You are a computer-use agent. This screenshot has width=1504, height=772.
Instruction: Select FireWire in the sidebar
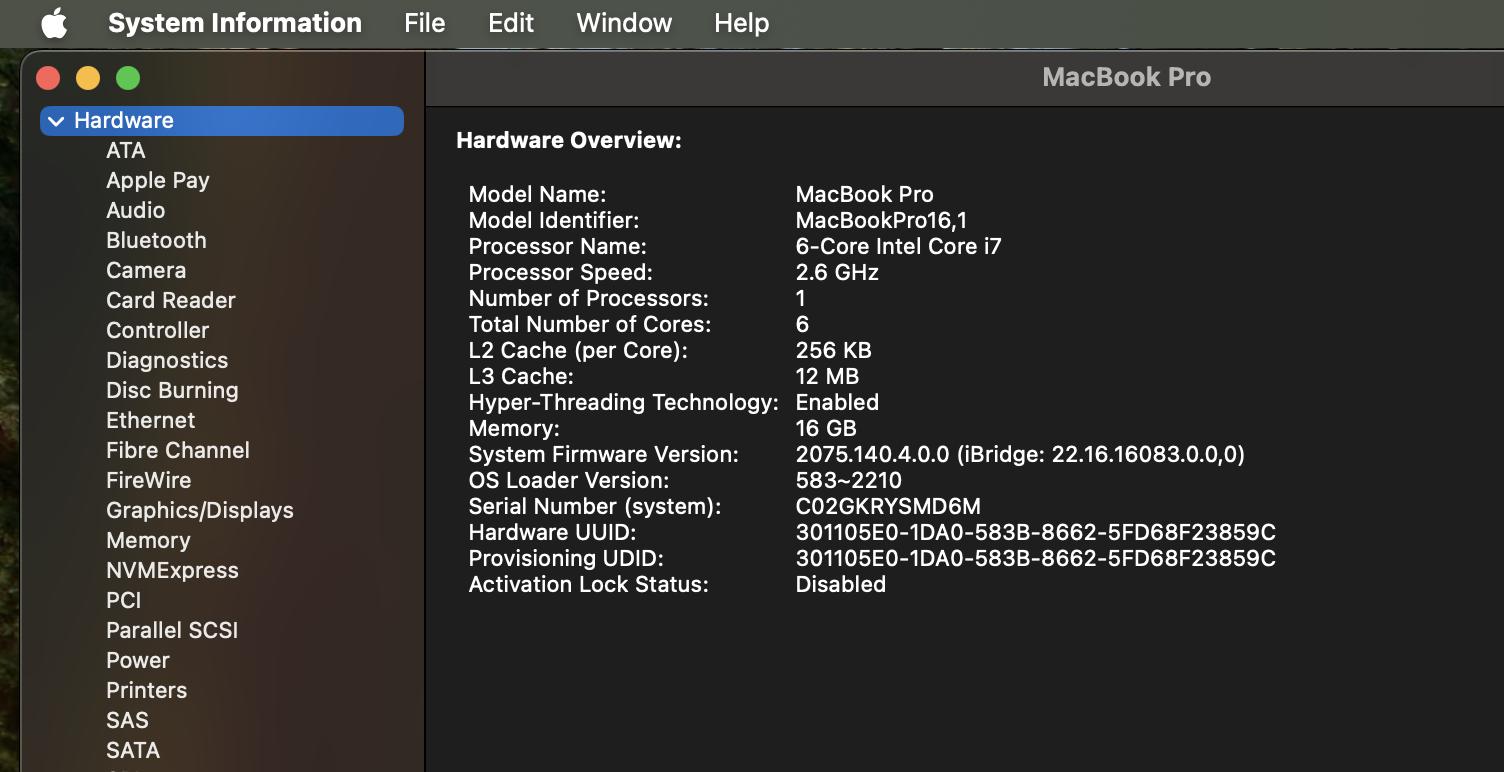pyautogui.click(x=148, y=480)
